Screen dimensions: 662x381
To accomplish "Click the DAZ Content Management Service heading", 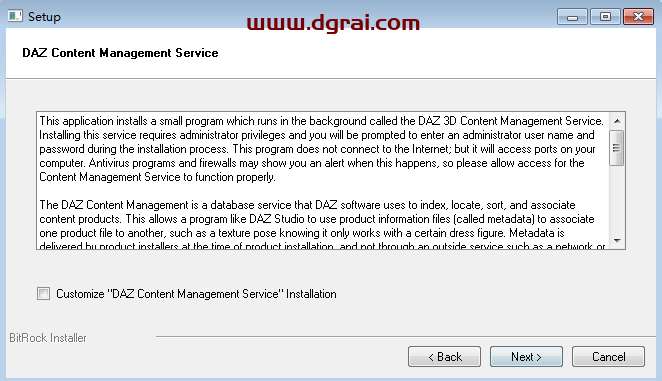I will [x=120, y=53].
